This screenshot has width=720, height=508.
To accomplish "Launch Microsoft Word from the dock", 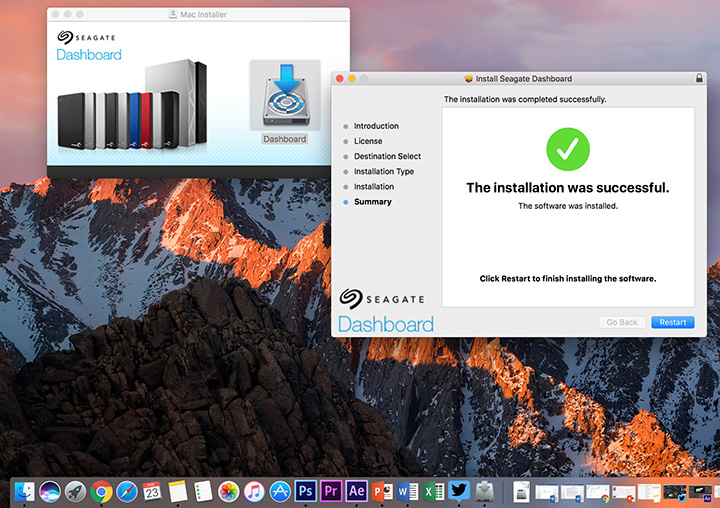I will (408, 491).
